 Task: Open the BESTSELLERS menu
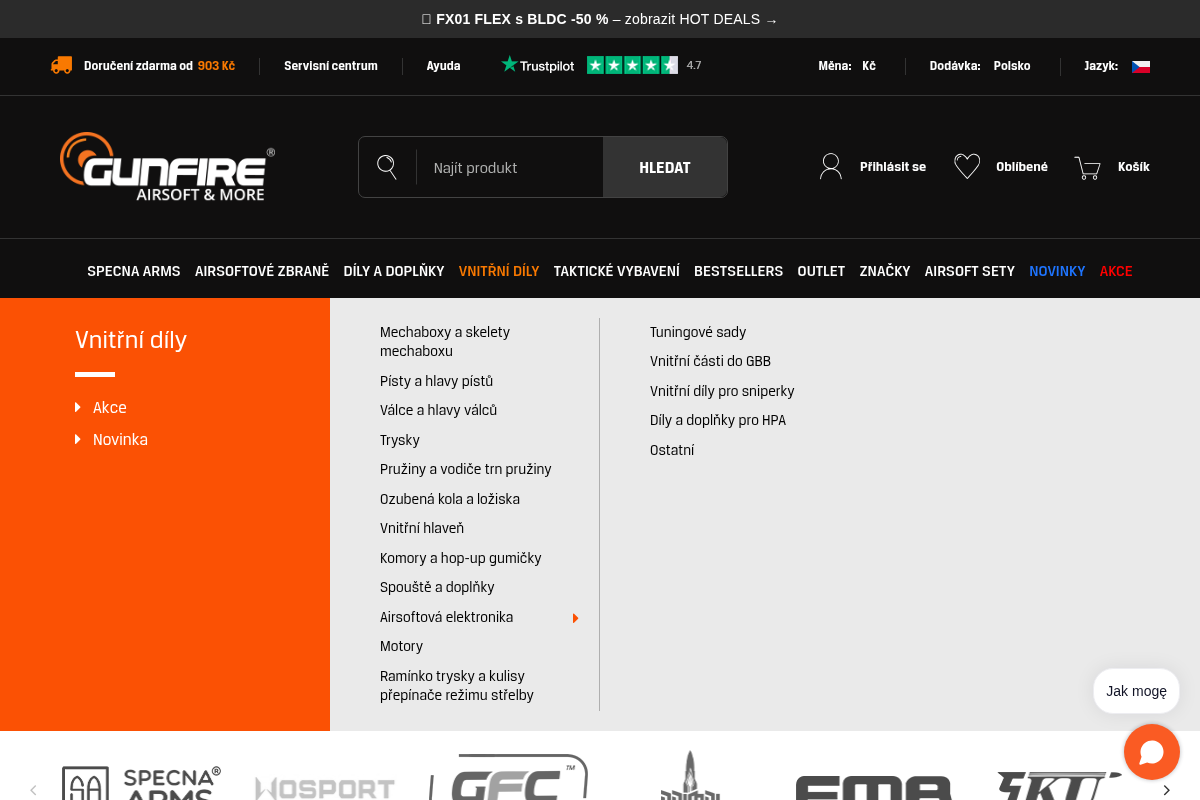(739, 271)
